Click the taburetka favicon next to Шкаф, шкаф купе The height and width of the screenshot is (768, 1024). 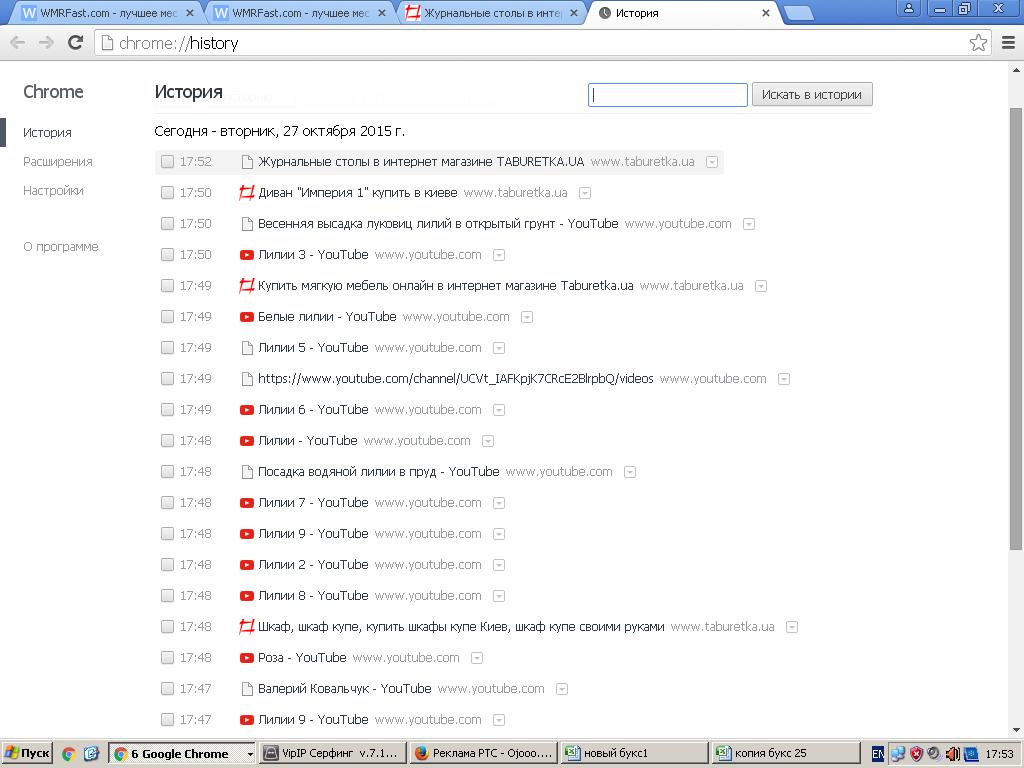[x=246, y=627]
